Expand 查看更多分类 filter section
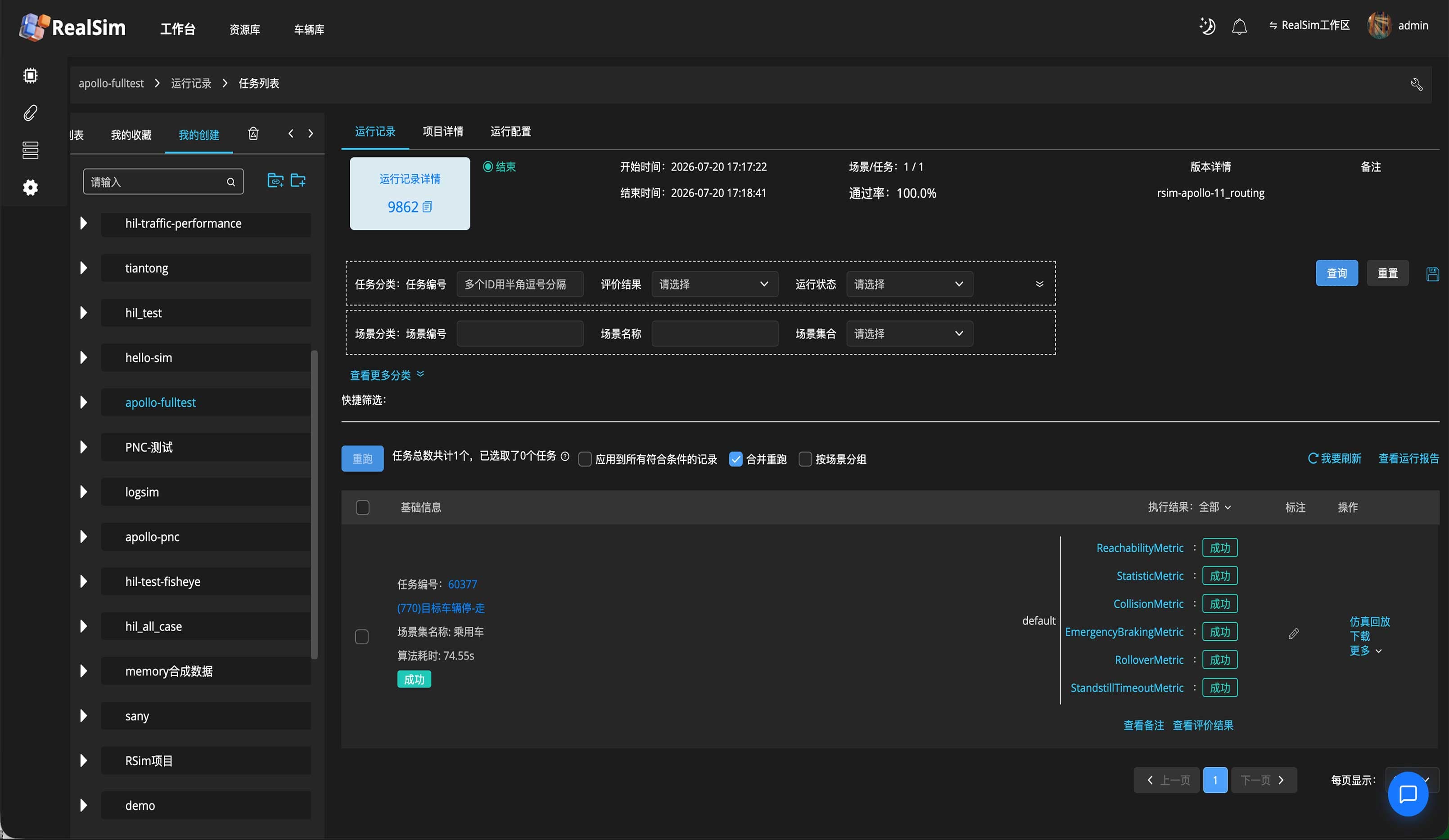Viewport: 1449px width, 840px height. pyautogui.click(x=387, y=375)
